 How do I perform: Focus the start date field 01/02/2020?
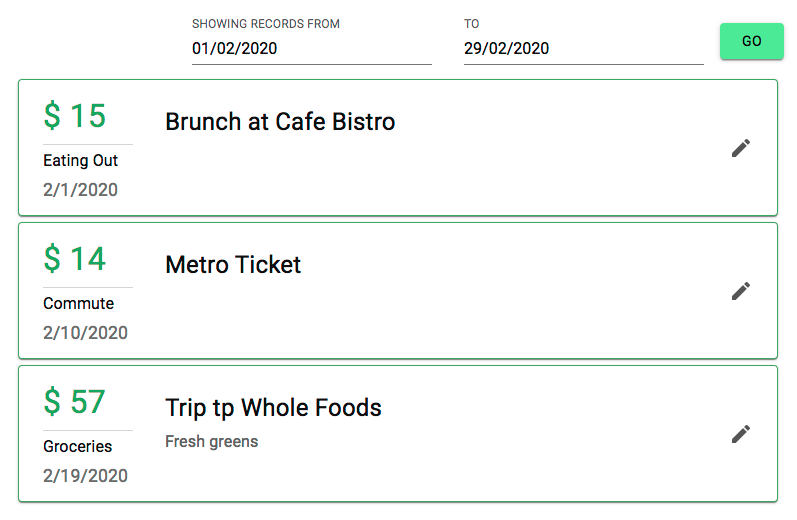coord(311,48)
